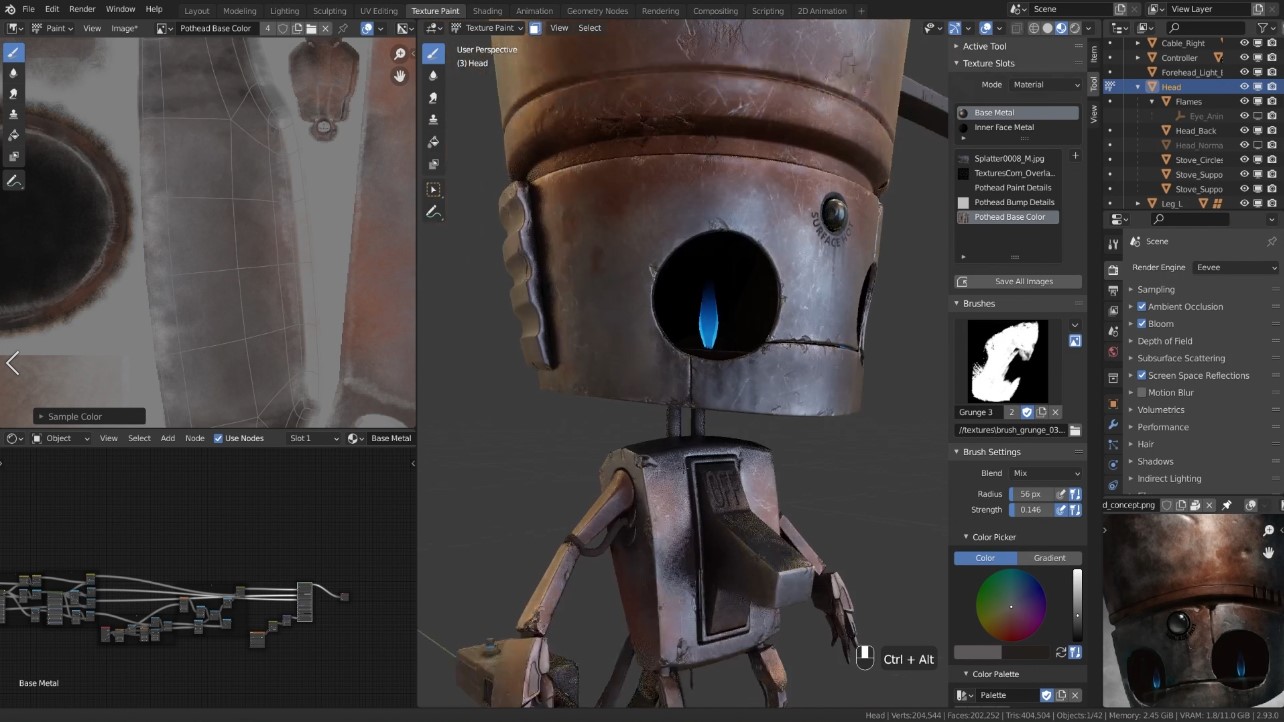Select the Annotate tool

433,212
